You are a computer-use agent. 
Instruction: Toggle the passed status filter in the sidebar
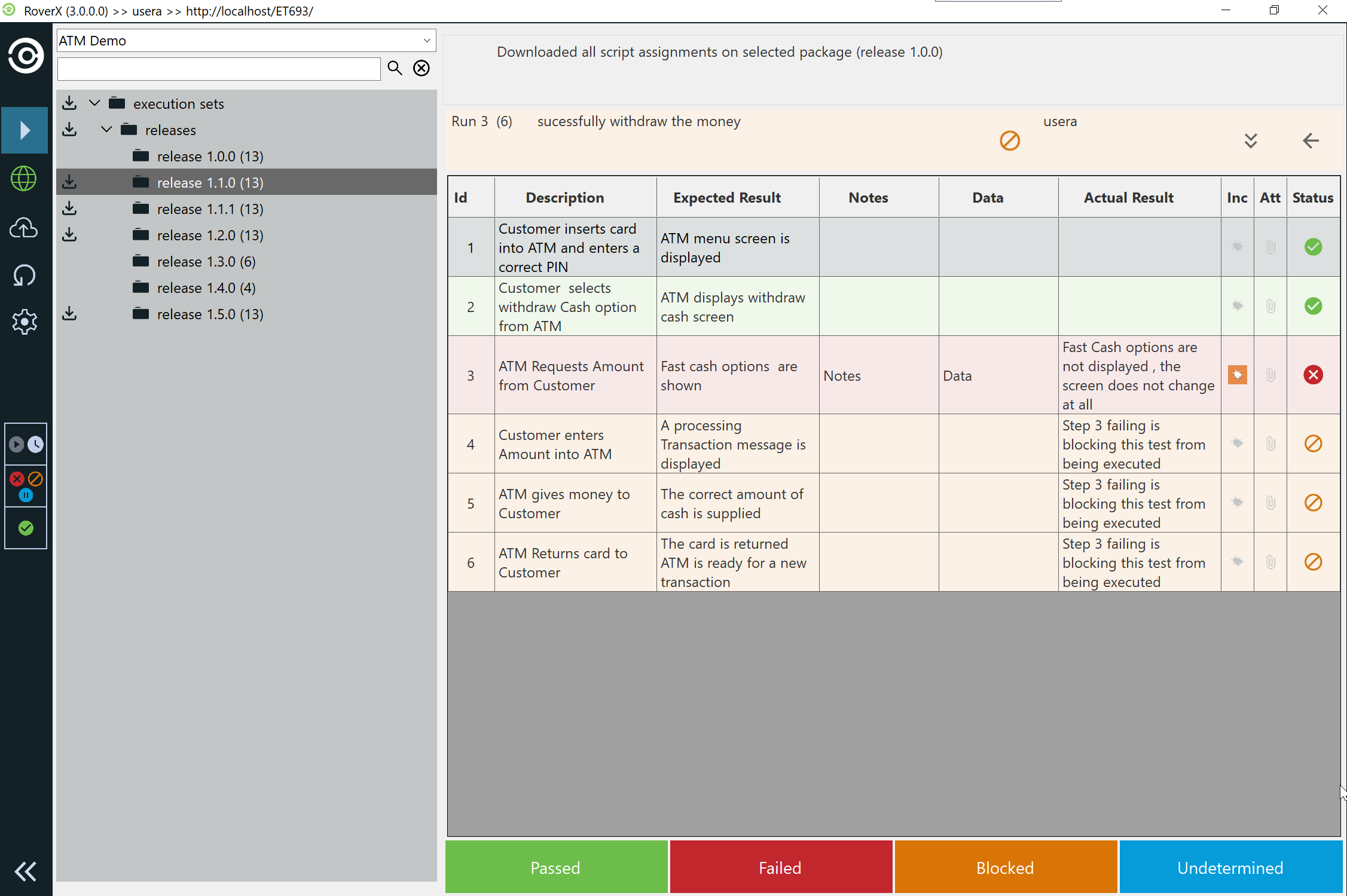click(26, 528)
